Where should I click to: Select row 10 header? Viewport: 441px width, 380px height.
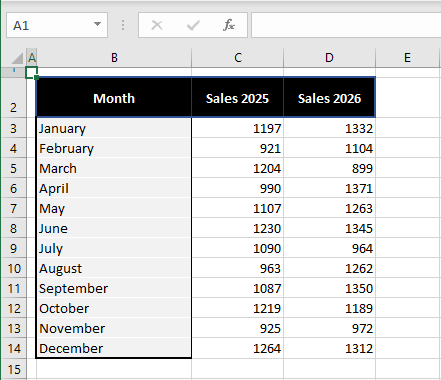[13, 268]
